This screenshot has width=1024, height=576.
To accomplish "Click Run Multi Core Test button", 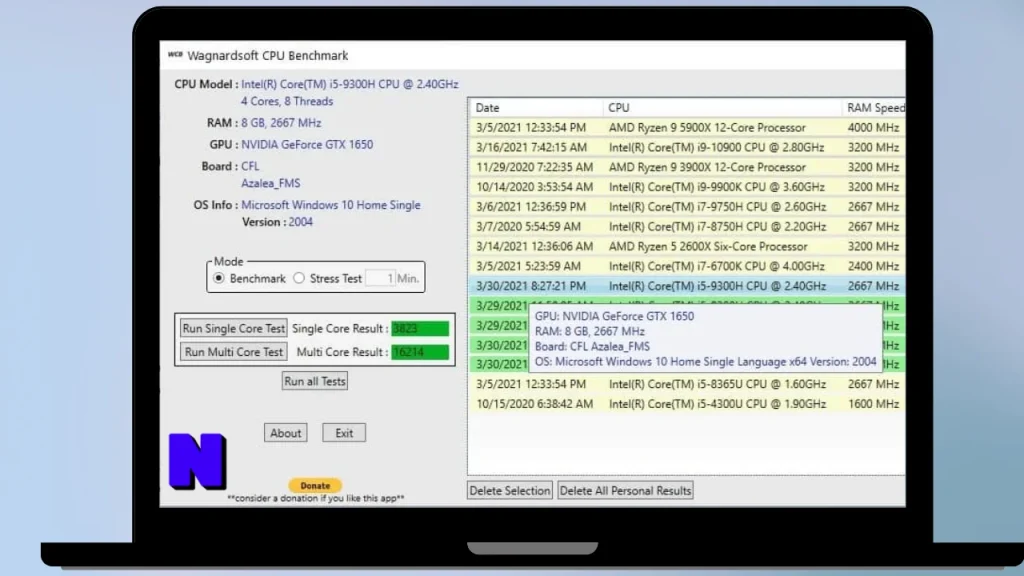I will point(234,352).
